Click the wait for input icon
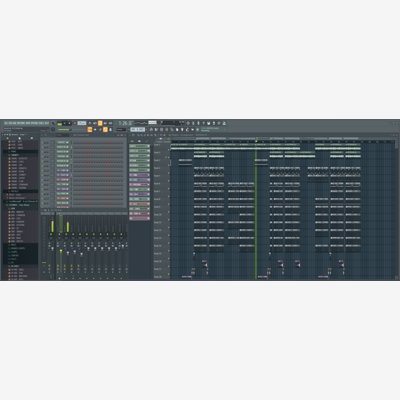This screenshot has width=400, height=400. tap(95, 123)
